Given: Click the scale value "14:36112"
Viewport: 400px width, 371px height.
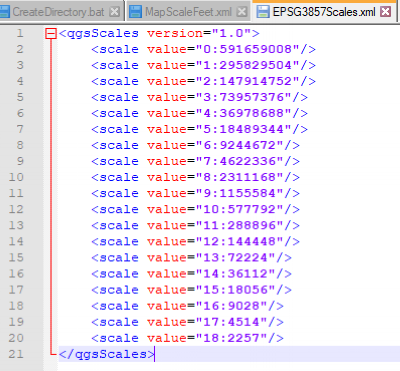Looking at the screenshot, I should click(x=236, y=274).
